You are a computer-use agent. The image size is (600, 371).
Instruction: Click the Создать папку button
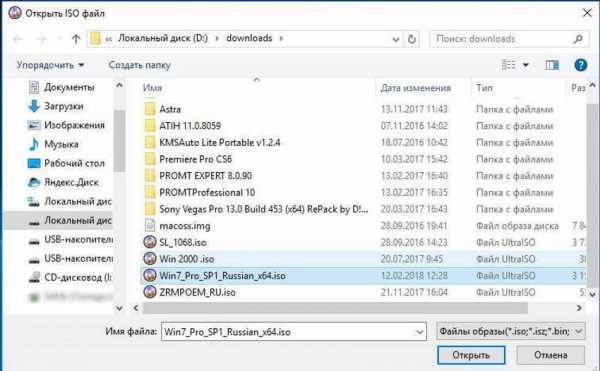pos(140,65)
